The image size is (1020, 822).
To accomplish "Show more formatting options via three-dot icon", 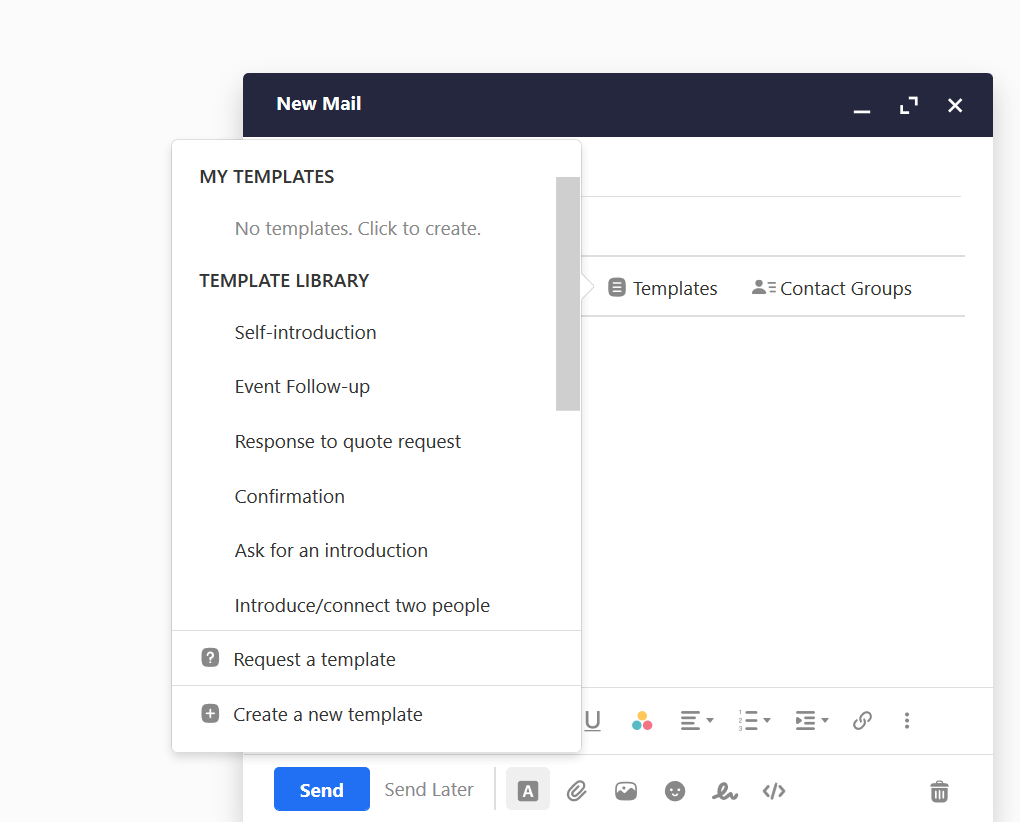I will [907, 720].
